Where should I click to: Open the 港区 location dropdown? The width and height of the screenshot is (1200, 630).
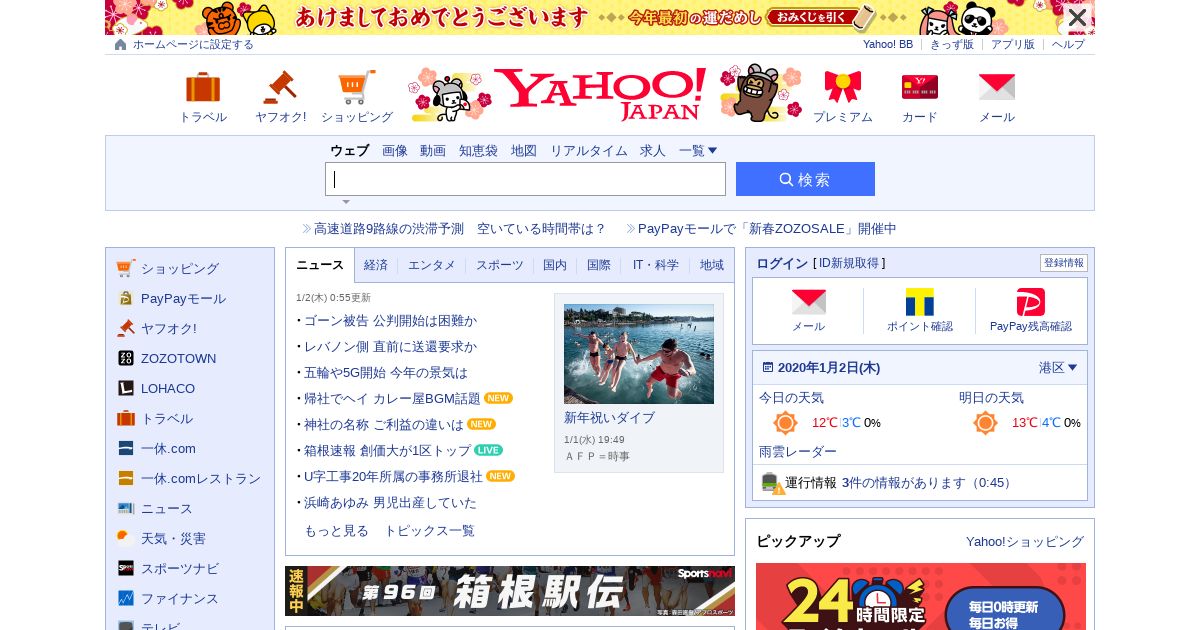[x=1058, y=367]
